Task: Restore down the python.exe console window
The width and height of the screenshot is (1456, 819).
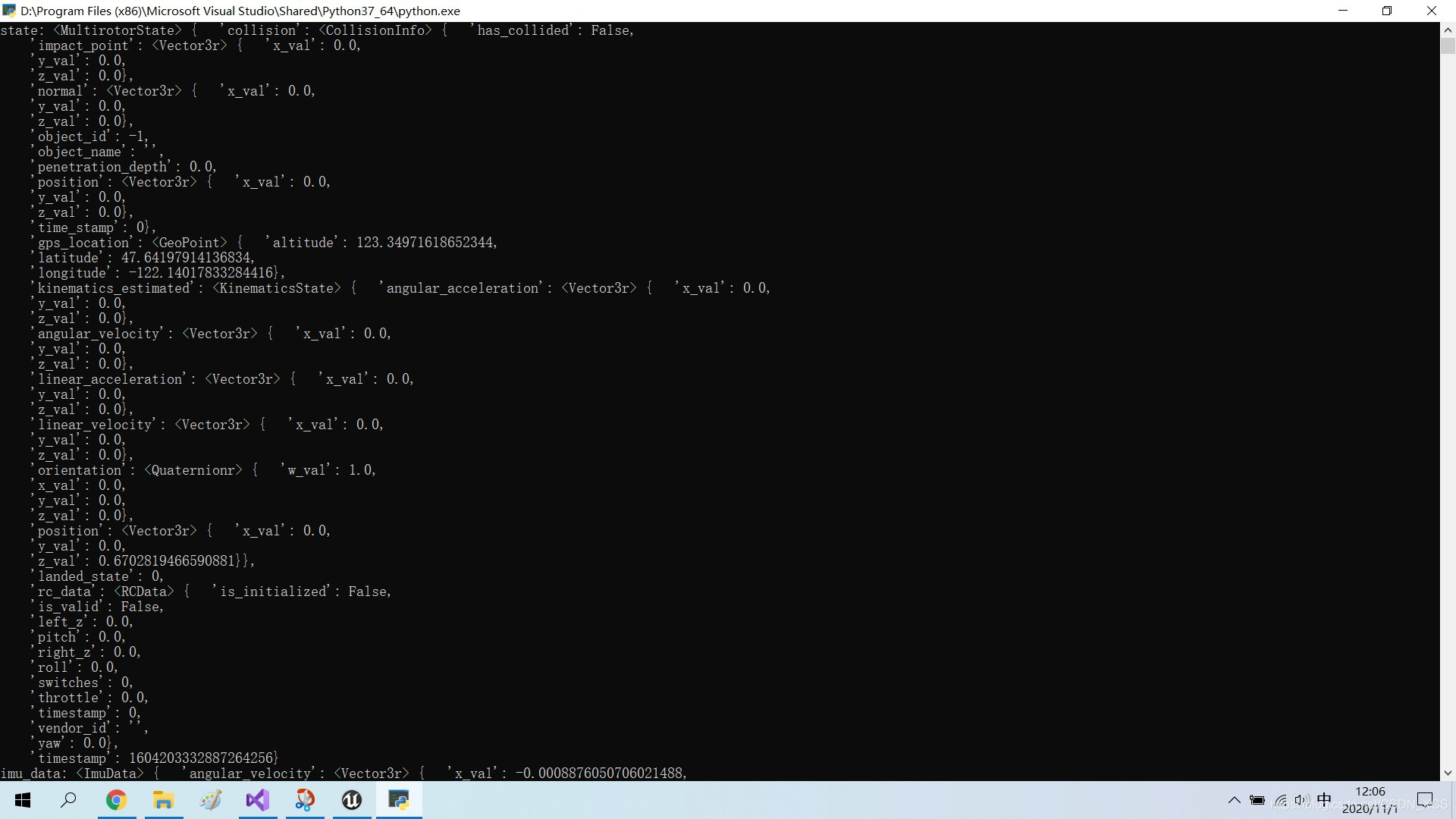Action: (1387, 11)
